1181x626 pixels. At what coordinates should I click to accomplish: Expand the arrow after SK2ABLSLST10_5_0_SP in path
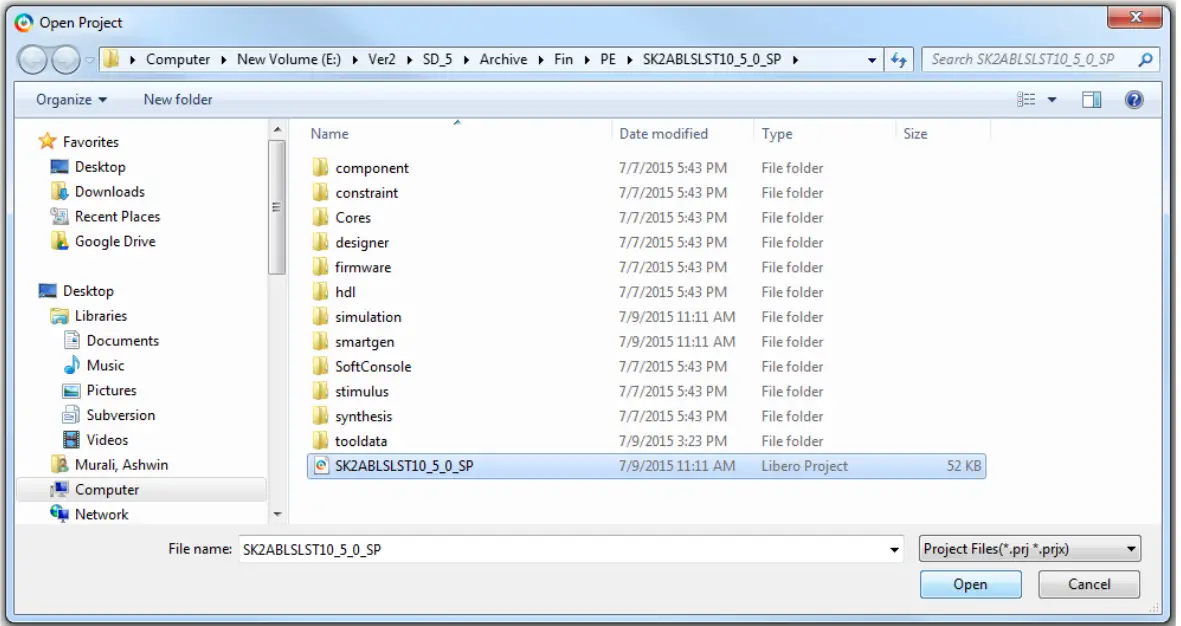(795, 60)
